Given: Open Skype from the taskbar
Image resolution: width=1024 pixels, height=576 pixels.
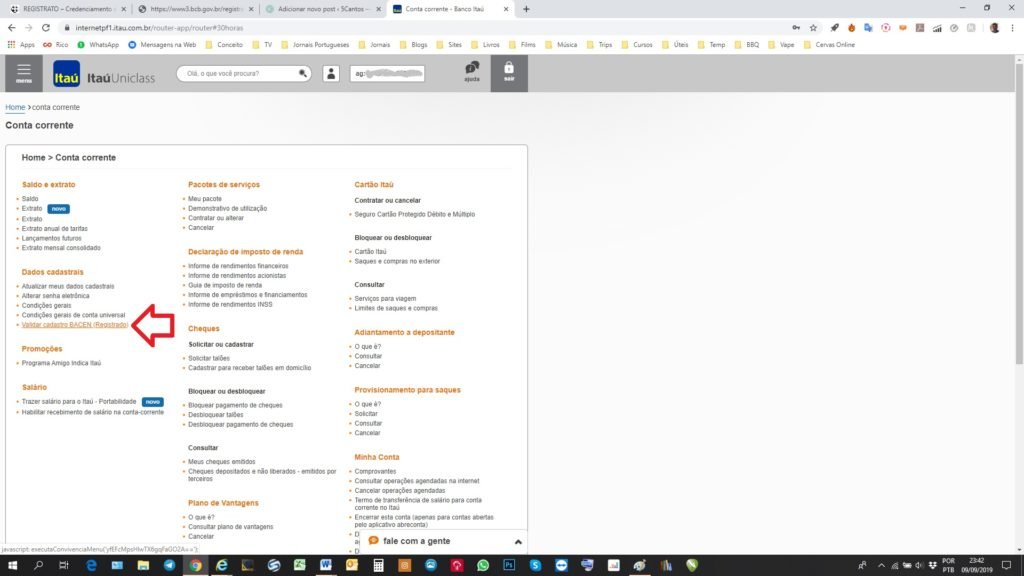Looking at the screenshot, I should [x=535, y=565].
